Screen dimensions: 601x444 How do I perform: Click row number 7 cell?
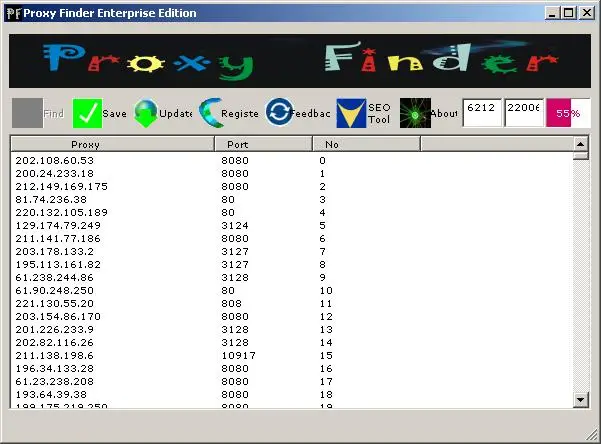(x=323, y=252)
